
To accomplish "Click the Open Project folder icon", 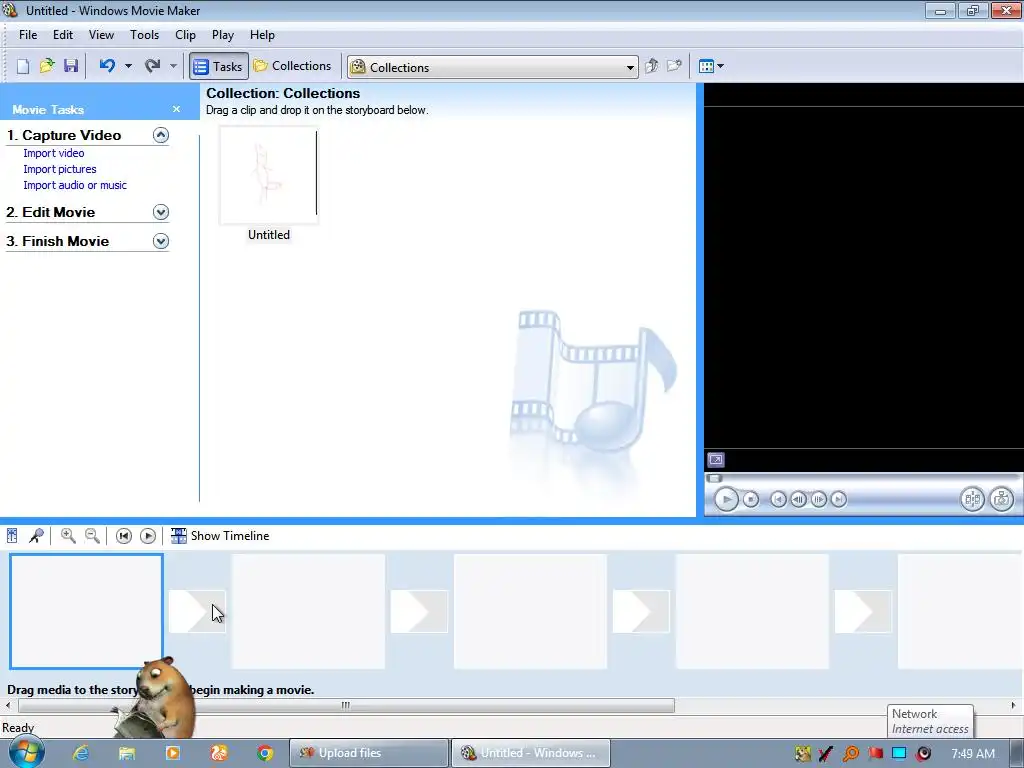I will point(47,66).
